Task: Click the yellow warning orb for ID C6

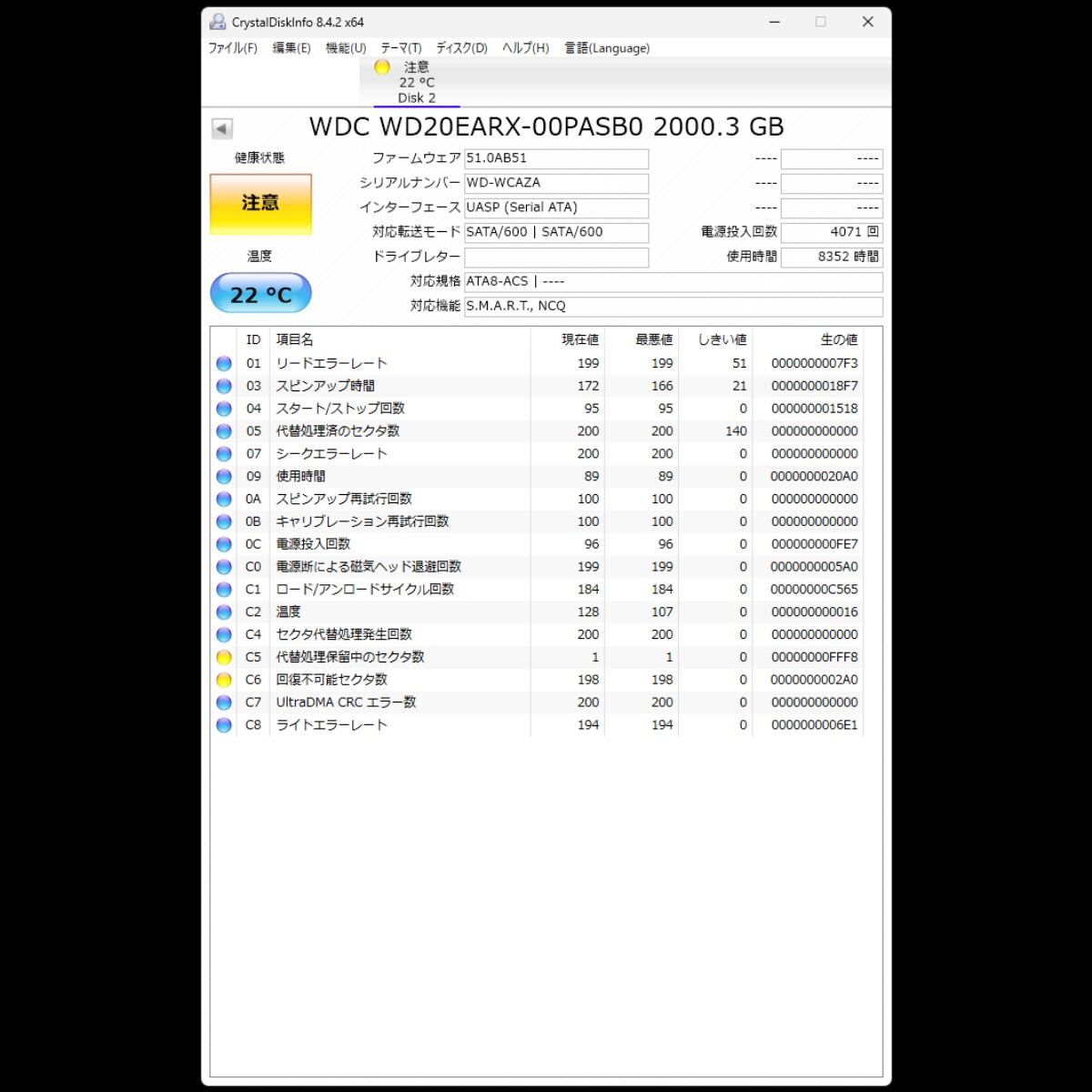Action: coord(224,680)
